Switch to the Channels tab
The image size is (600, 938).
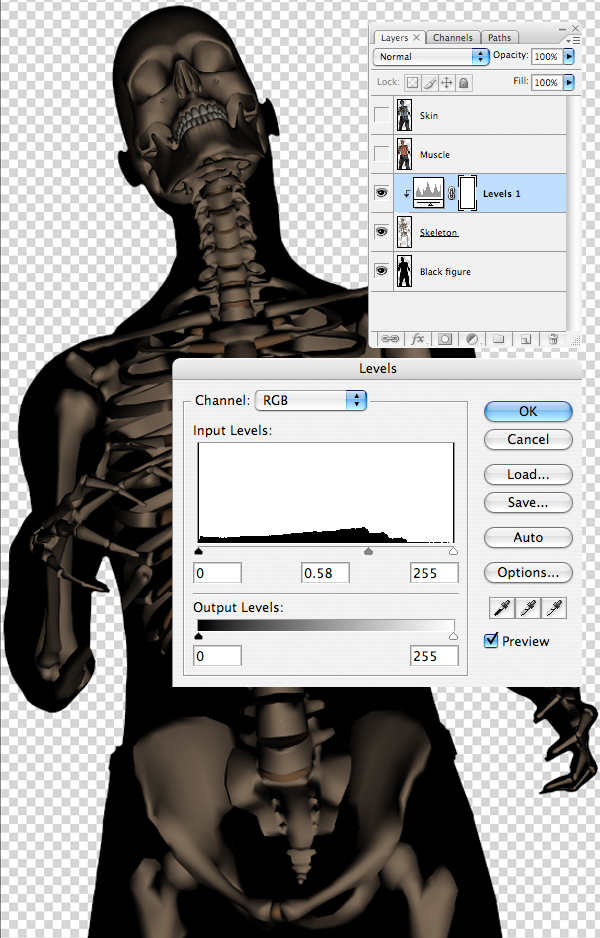click(x=453, y=38)
